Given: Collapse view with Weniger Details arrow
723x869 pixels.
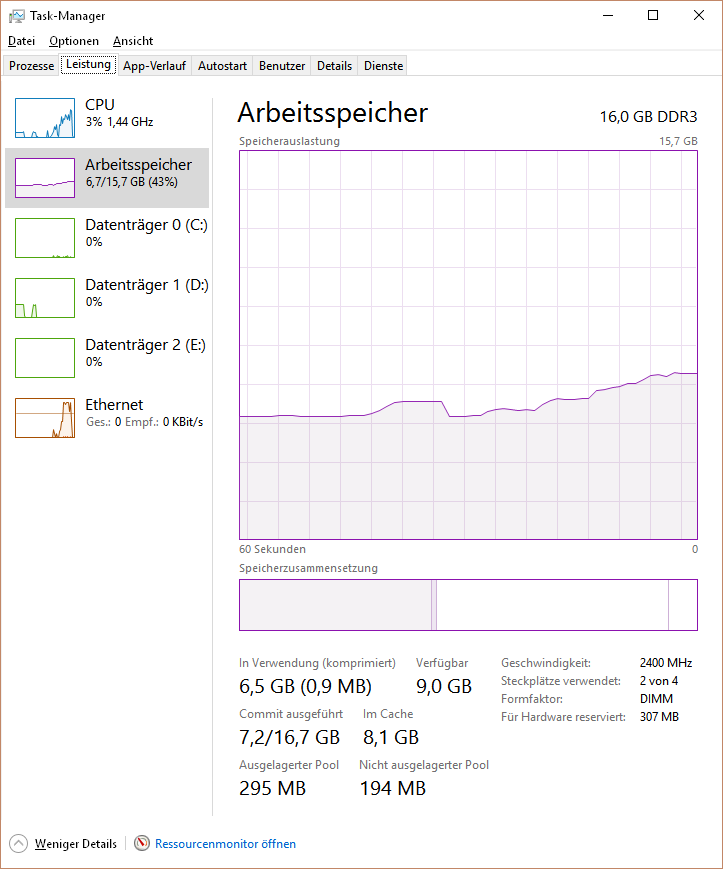Looking at the screenshot, I should pyautogui.click(x=18, y=844).
